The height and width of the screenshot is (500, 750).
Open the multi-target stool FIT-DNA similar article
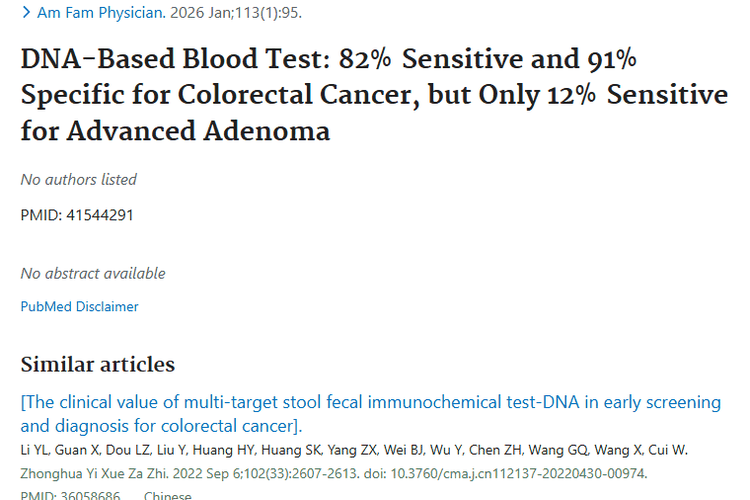[370, 414]
